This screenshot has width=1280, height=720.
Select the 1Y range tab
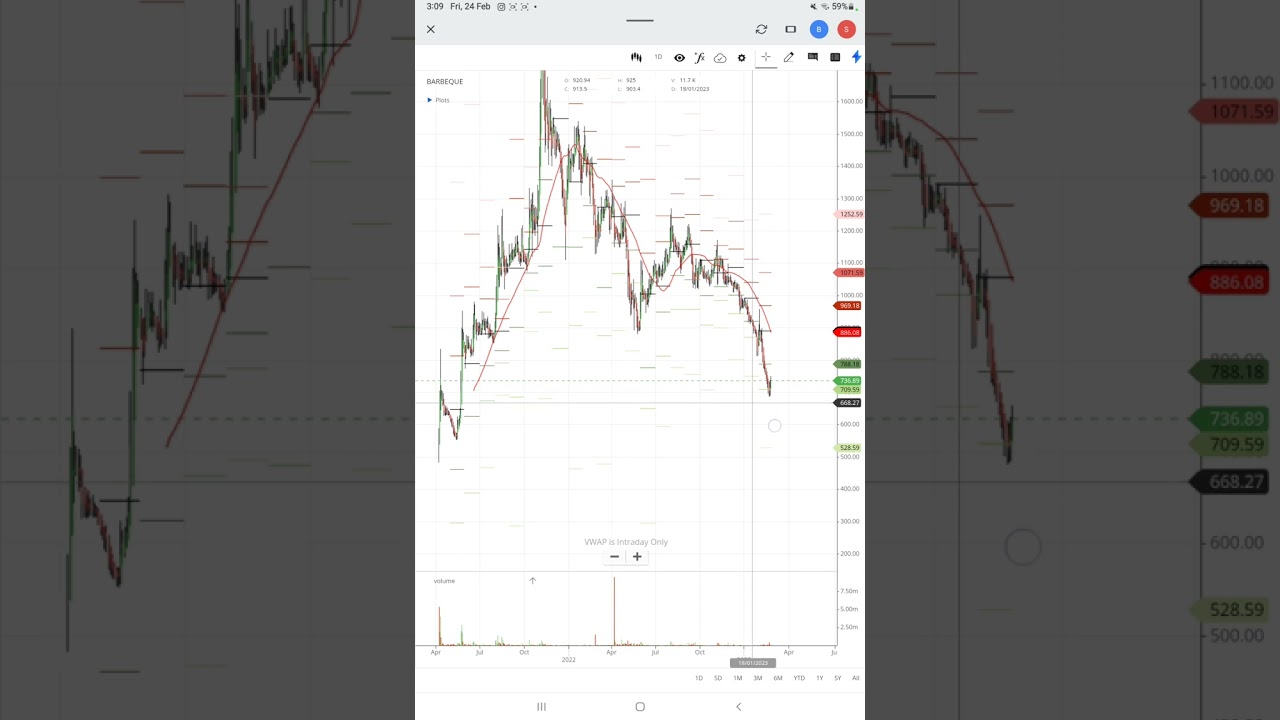(819, 678)
